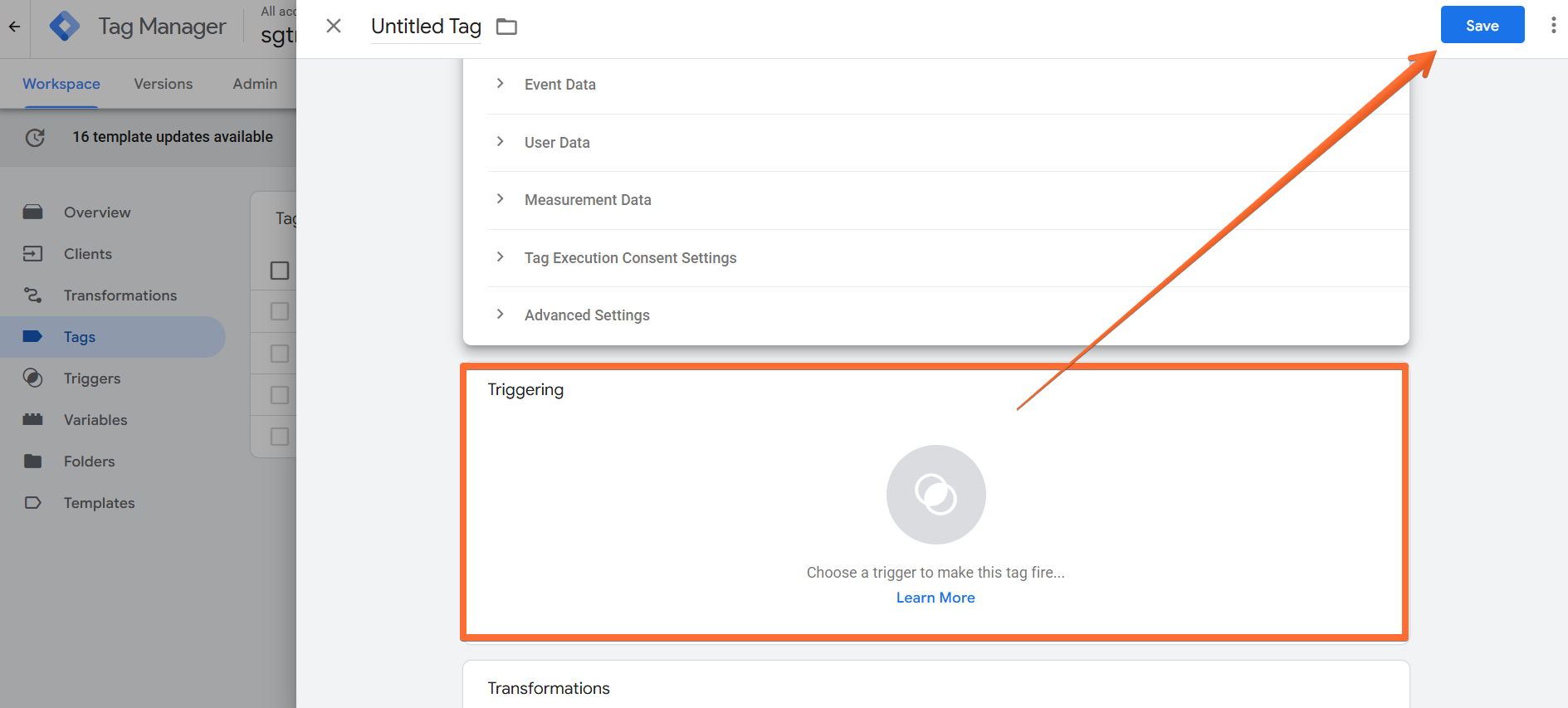The image size is (1568, 708).
Task: Click the Tag Manager logo icon
Action: [x=65, y=27]
